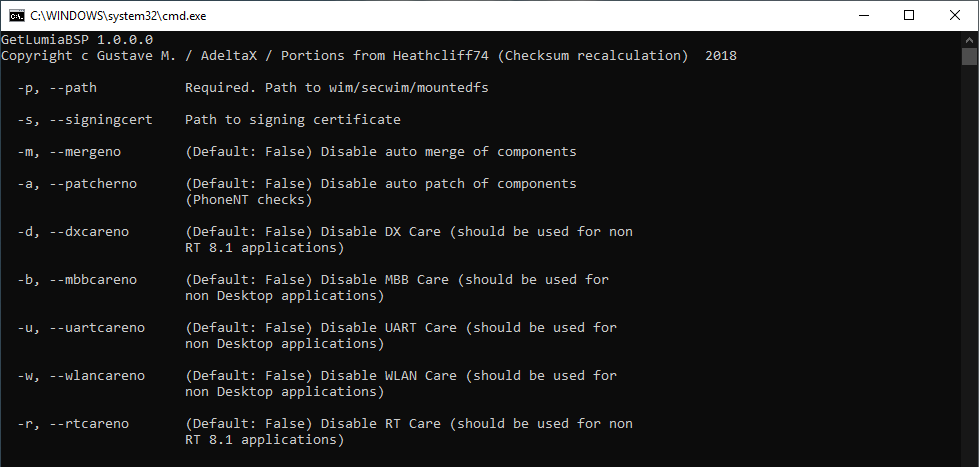Maximize the cmd.exe window
The image size is (979, 467).
pos(909,16)
